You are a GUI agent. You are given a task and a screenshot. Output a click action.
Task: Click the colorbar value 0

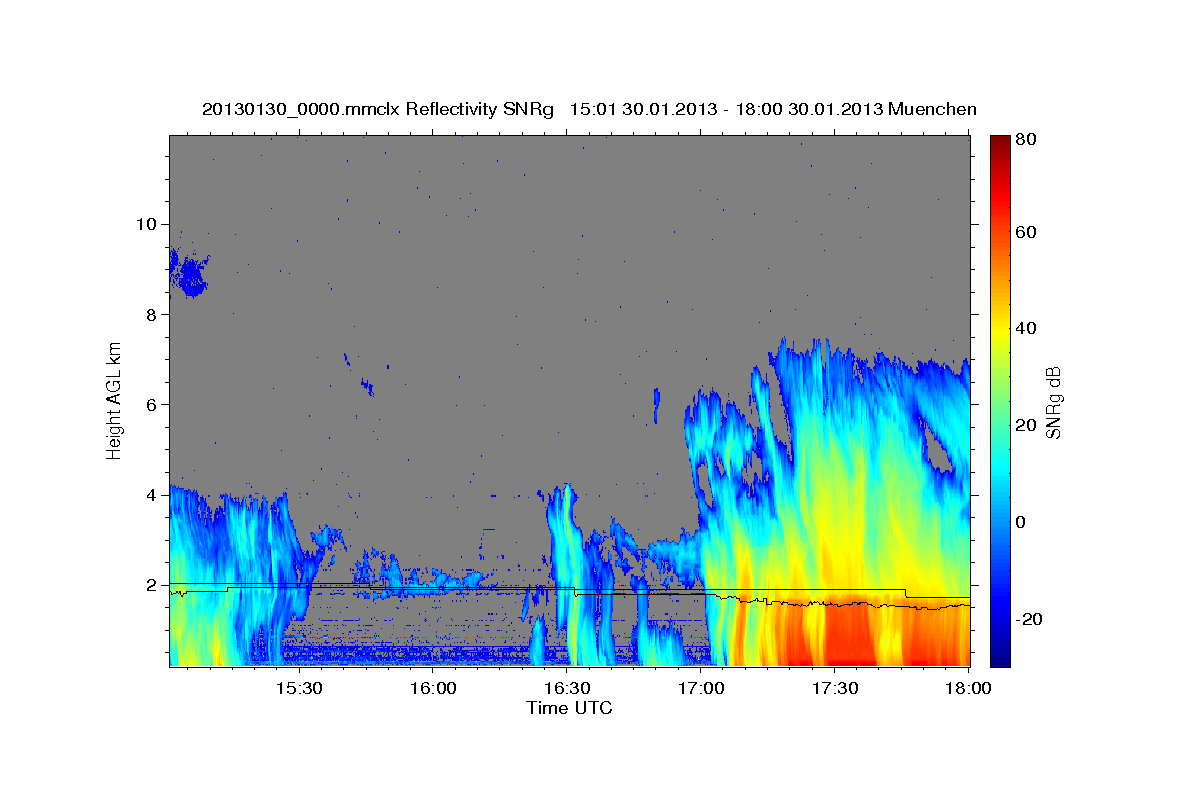click(x=1021, y=522)
